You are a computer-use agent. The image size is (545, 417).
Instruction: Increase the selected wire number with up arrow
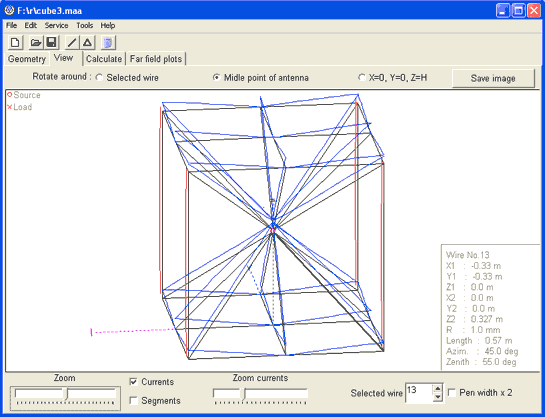pos(438,389)
